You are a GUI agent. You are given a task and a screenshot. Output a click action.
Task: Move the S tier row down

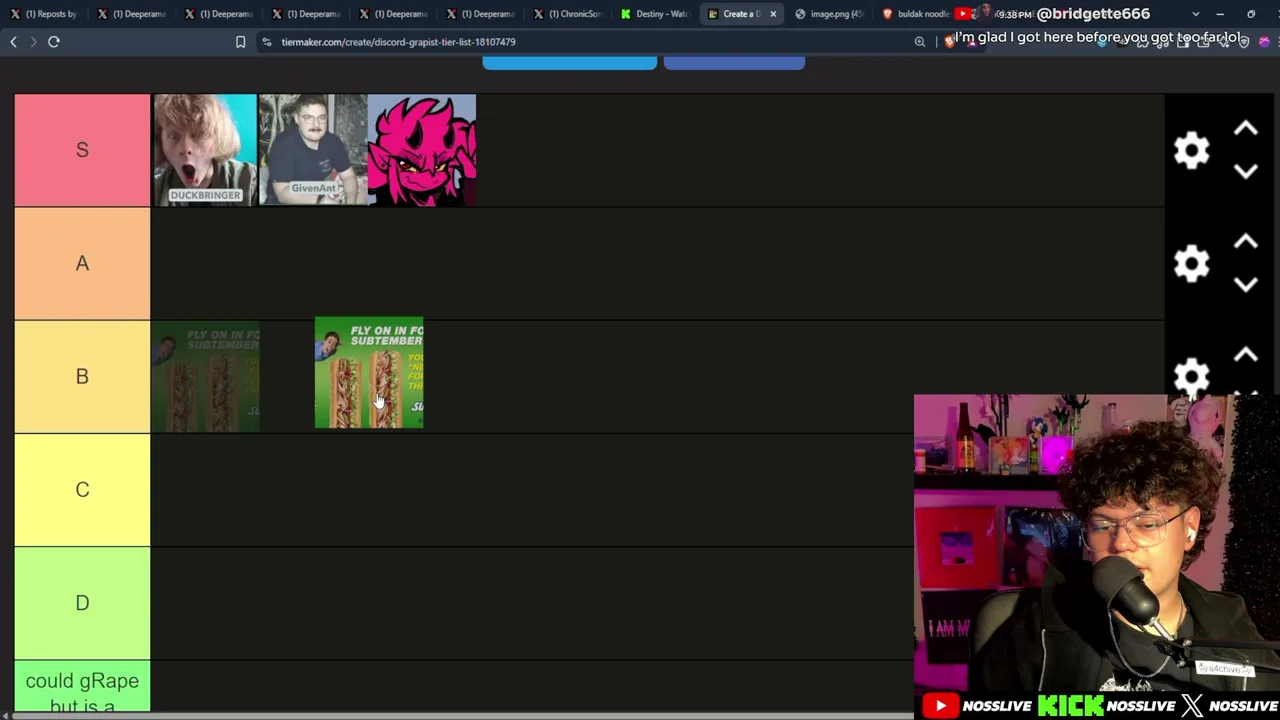point(1245,171)
